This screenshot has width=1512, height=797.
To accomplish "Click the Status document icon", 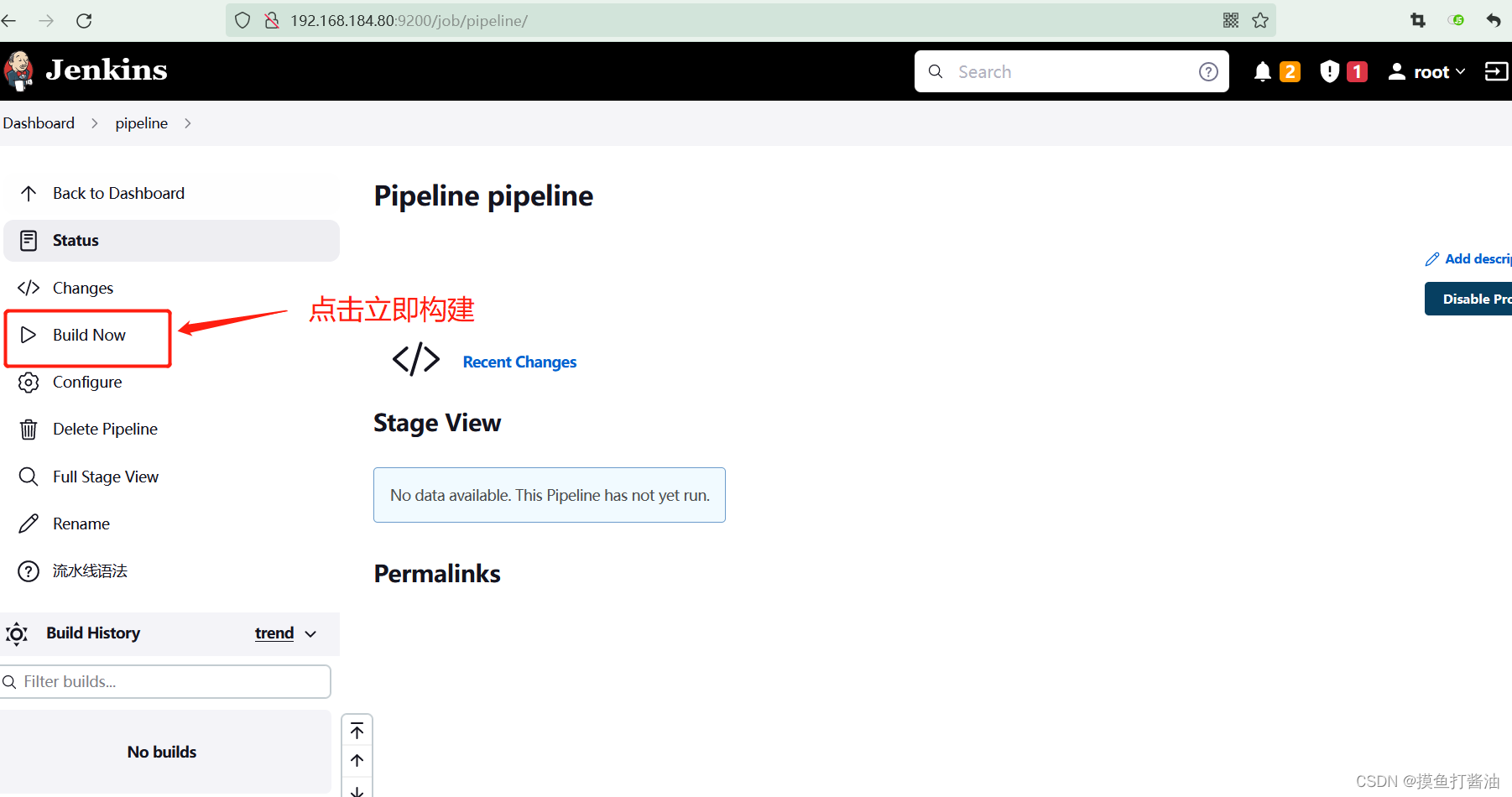I will tap(29, 241).
